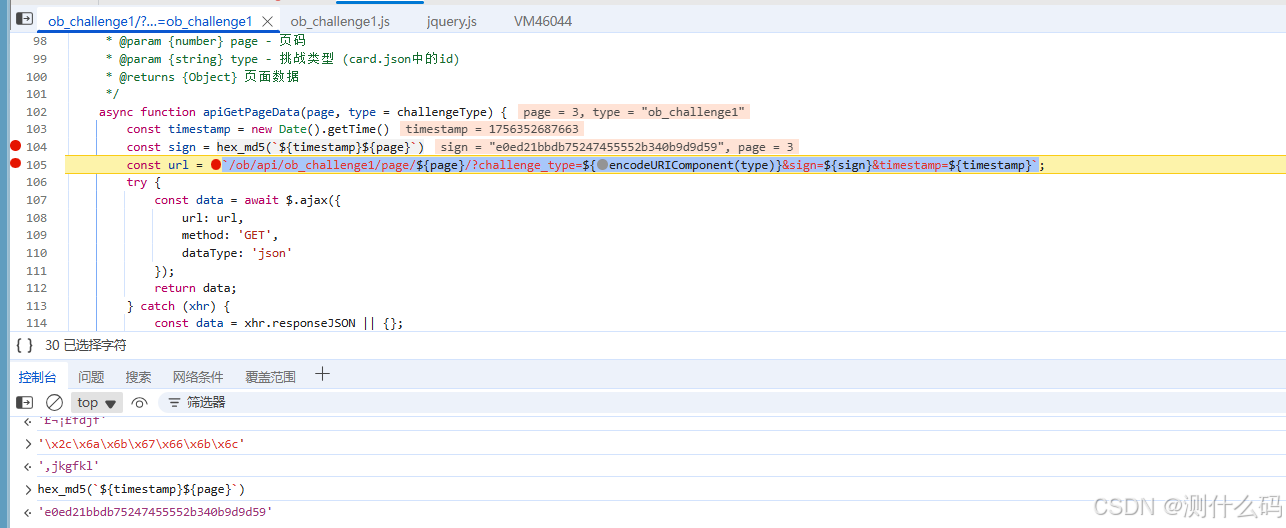Image resolution: width=1286 pixels, height=528 pixels.
Task: Set a breakpoint on line 103
Action: [x=37, y=129]
